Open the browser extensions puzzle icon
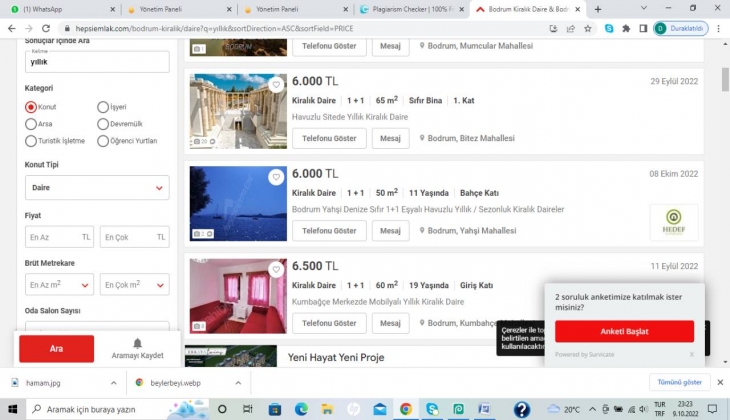Screen dimensions: 730x420 point(626,29)
